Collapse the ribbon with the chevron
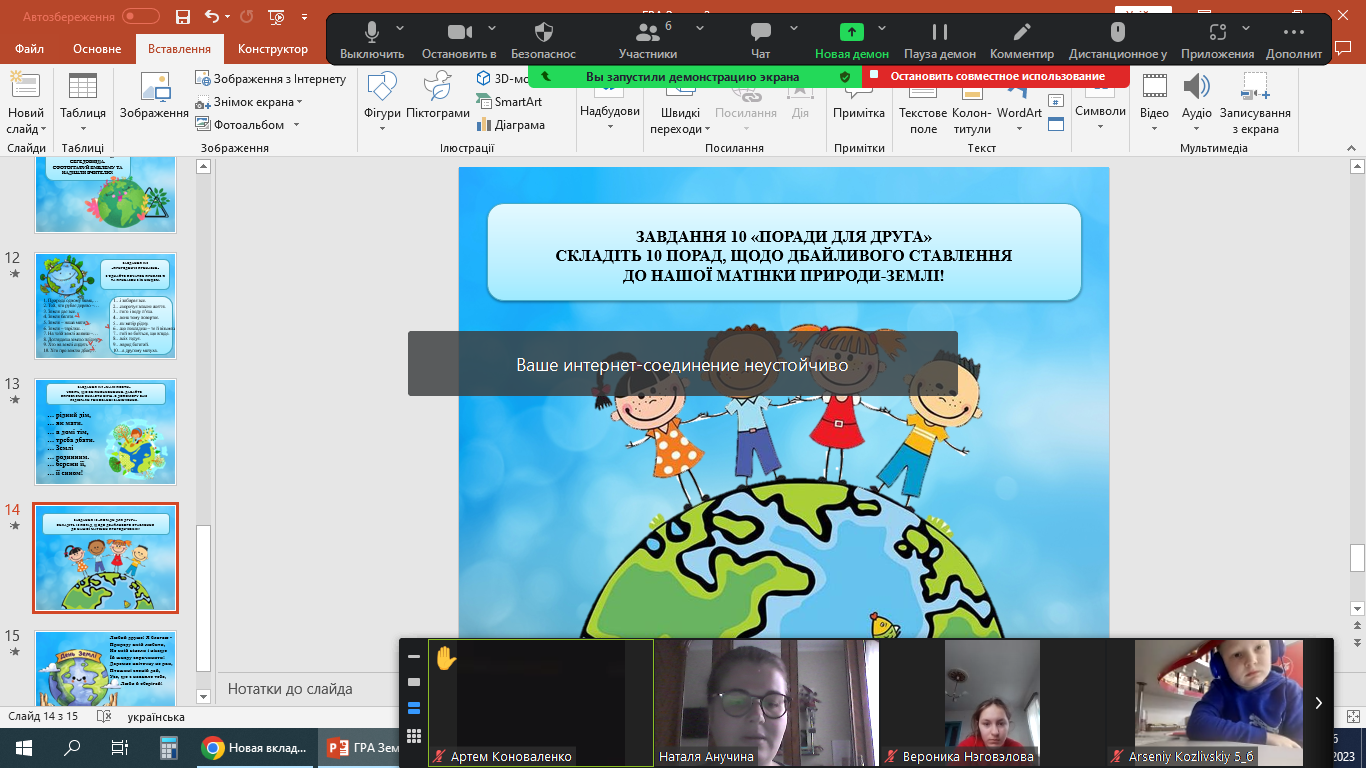Image resolution: width=1366 pixels, height=768 pixels. [1352, 146]
